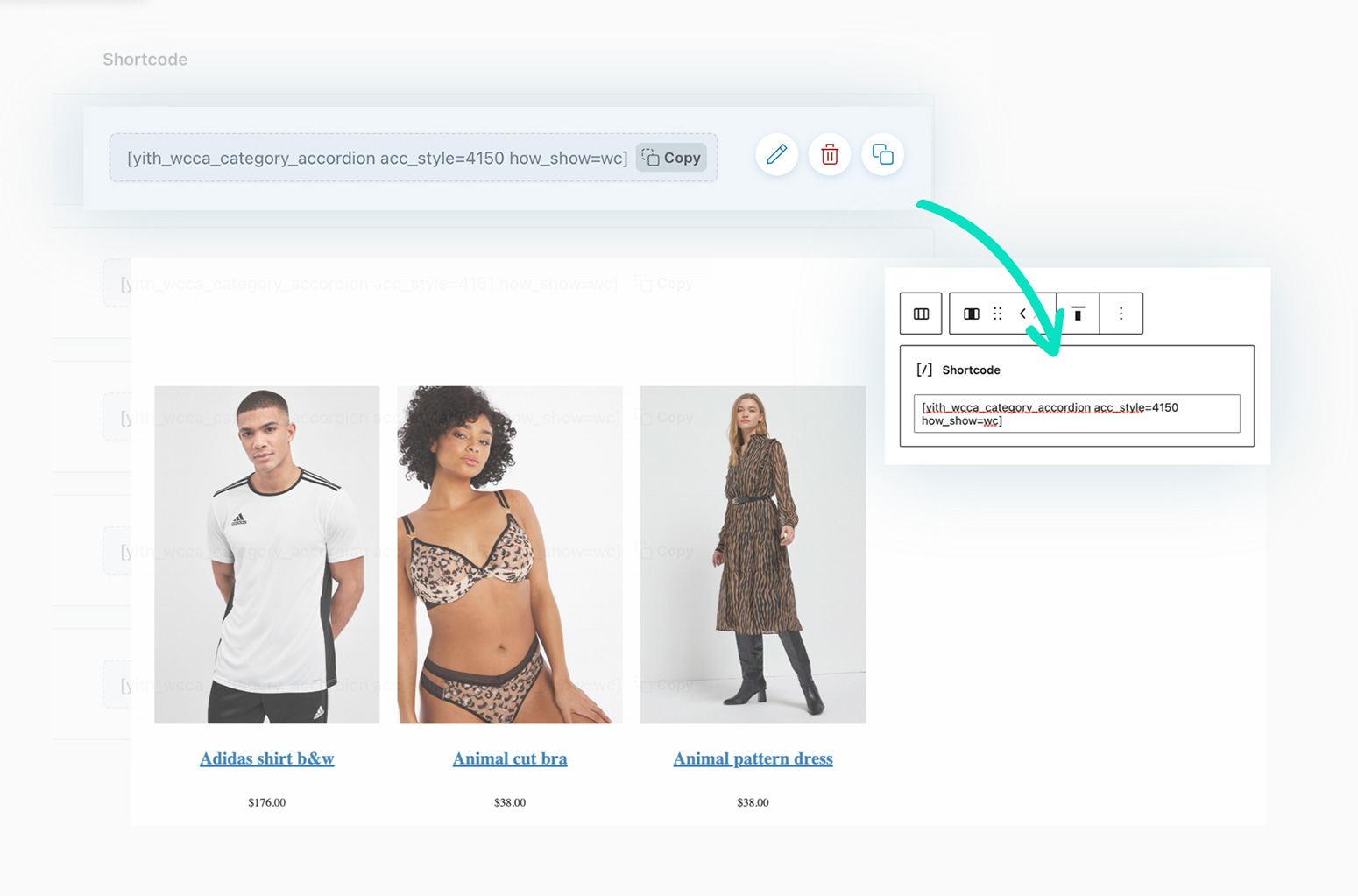The width and height of the screenshot is (1358, 896).
Task: Click the vertical alignment top icon
Action: click(x=1078, y=314)
